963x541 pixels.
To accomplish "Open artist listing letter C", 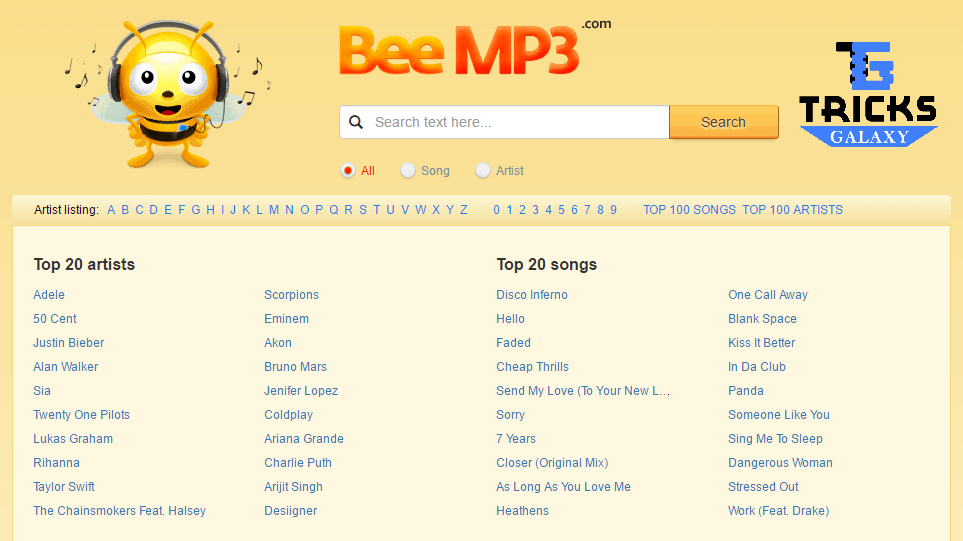I will (x=139, y=210).
